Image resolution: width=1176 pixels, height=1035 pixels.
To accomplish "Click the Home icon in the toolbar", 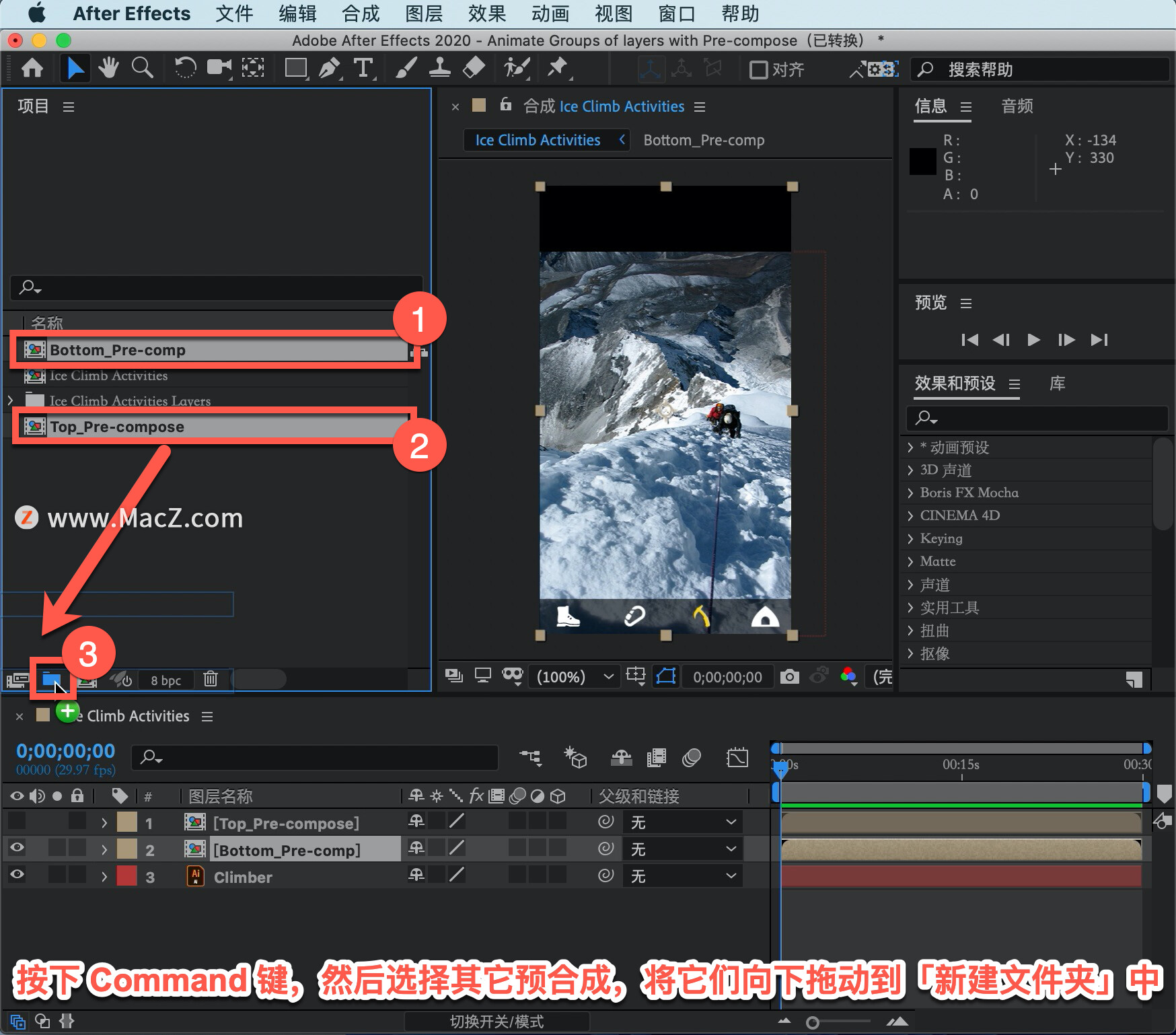I will [32, 69].
